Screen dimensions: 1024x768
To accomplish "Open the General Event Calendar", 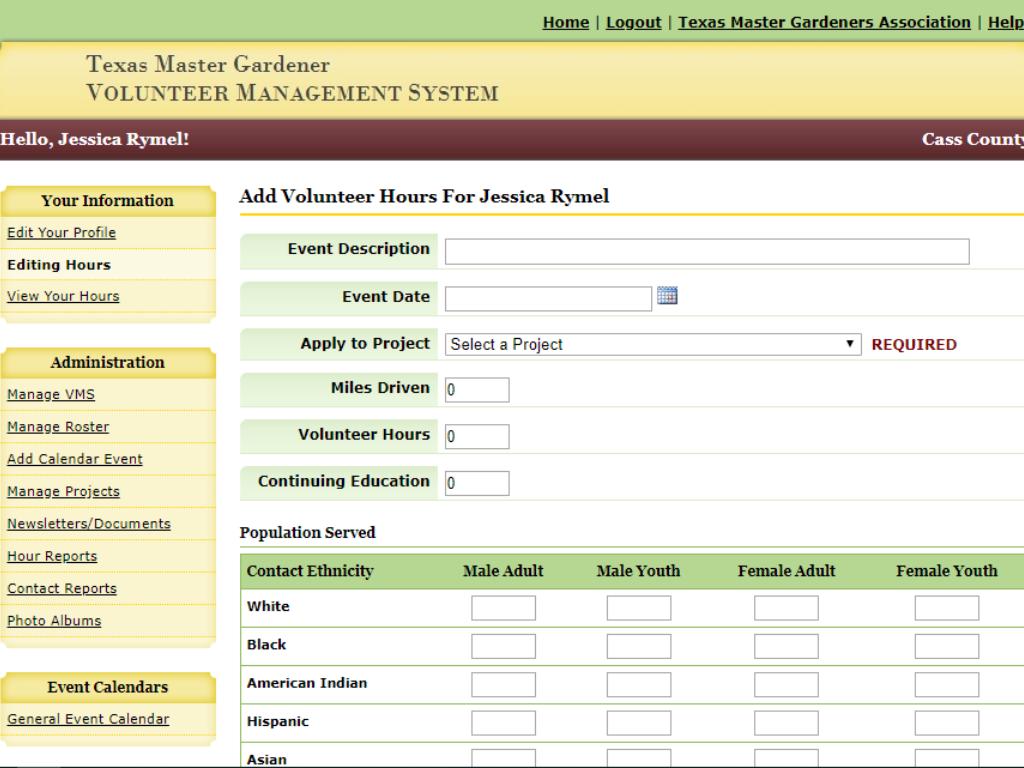I will tap(88, 719).
